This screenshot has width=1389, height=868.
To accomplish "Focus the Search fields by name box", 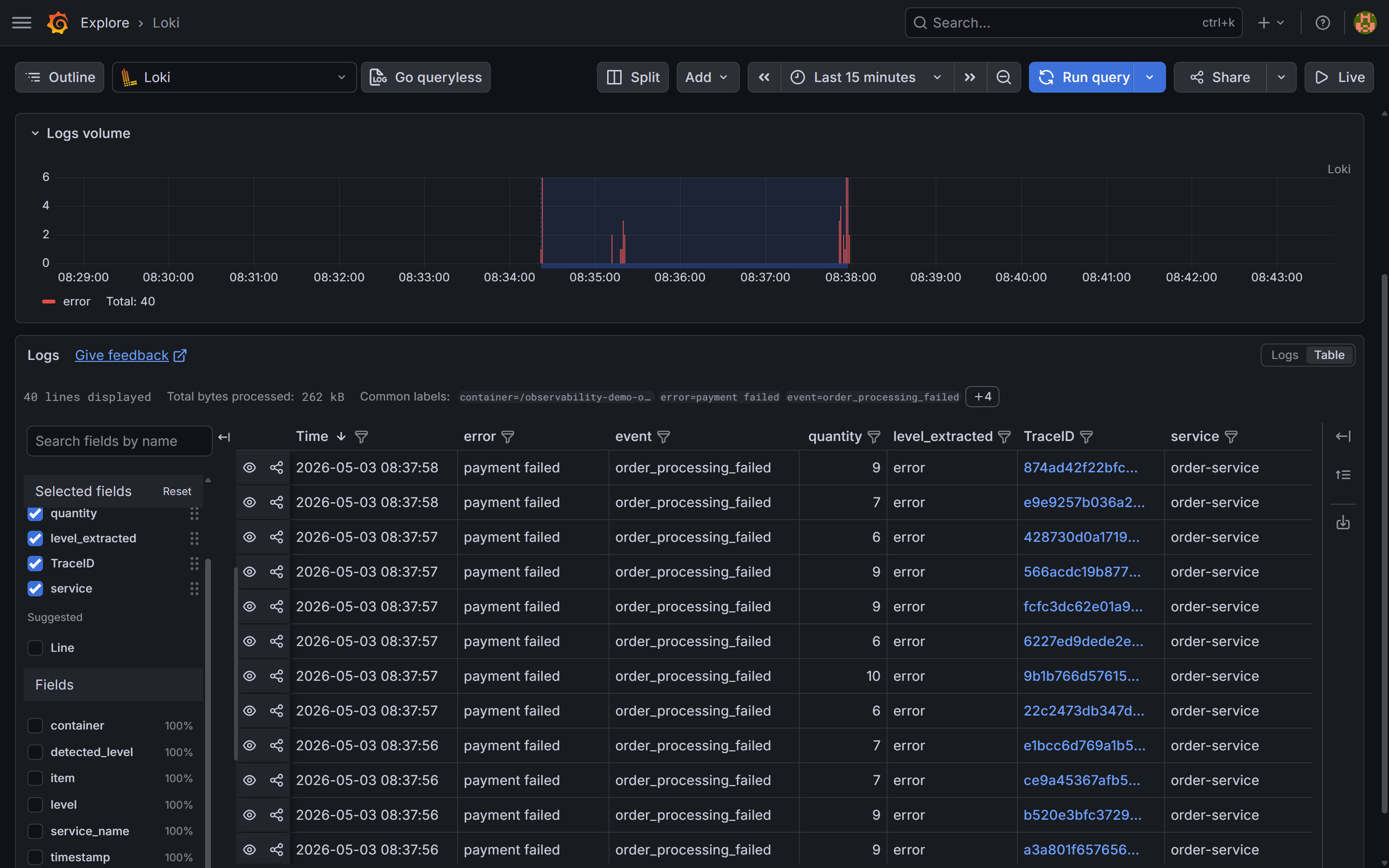I will tap(119, 441).
